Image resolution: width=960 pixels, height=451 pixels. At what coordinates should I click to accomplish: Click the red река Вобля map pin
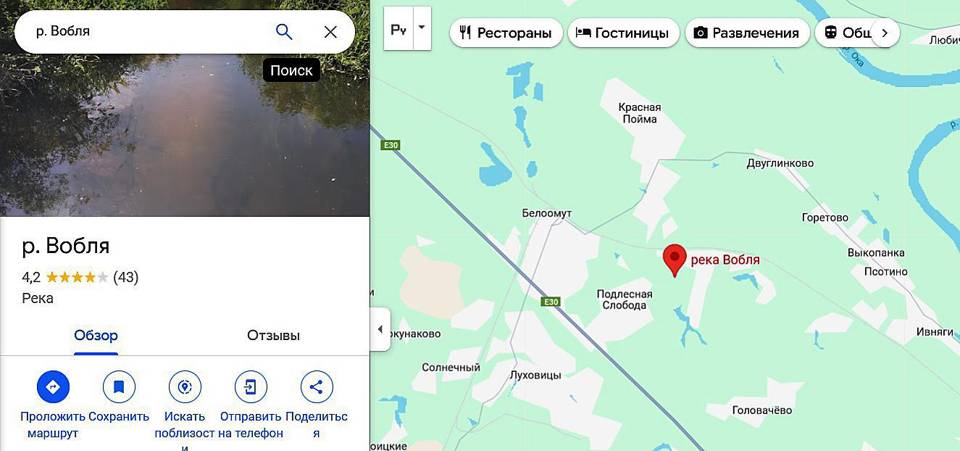pos(675,260)
